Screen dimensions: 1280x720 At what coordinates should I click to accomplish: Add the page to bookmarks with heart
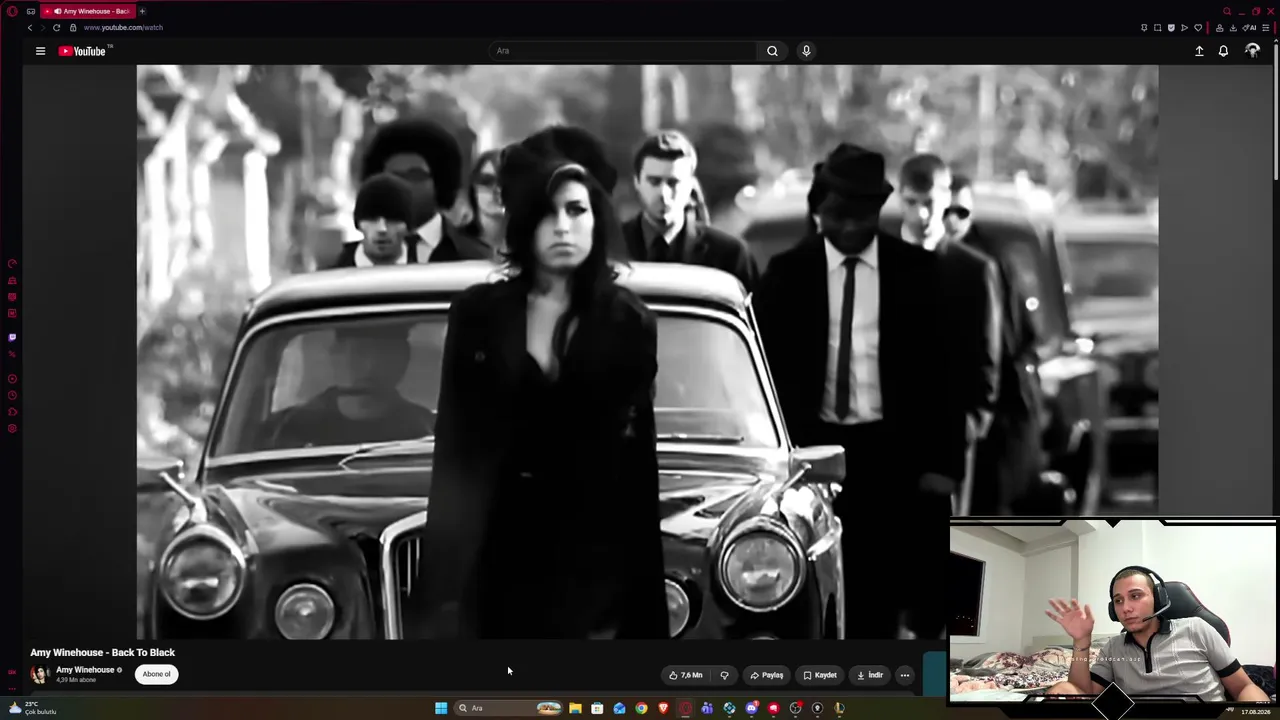(x=1198, y=28)
